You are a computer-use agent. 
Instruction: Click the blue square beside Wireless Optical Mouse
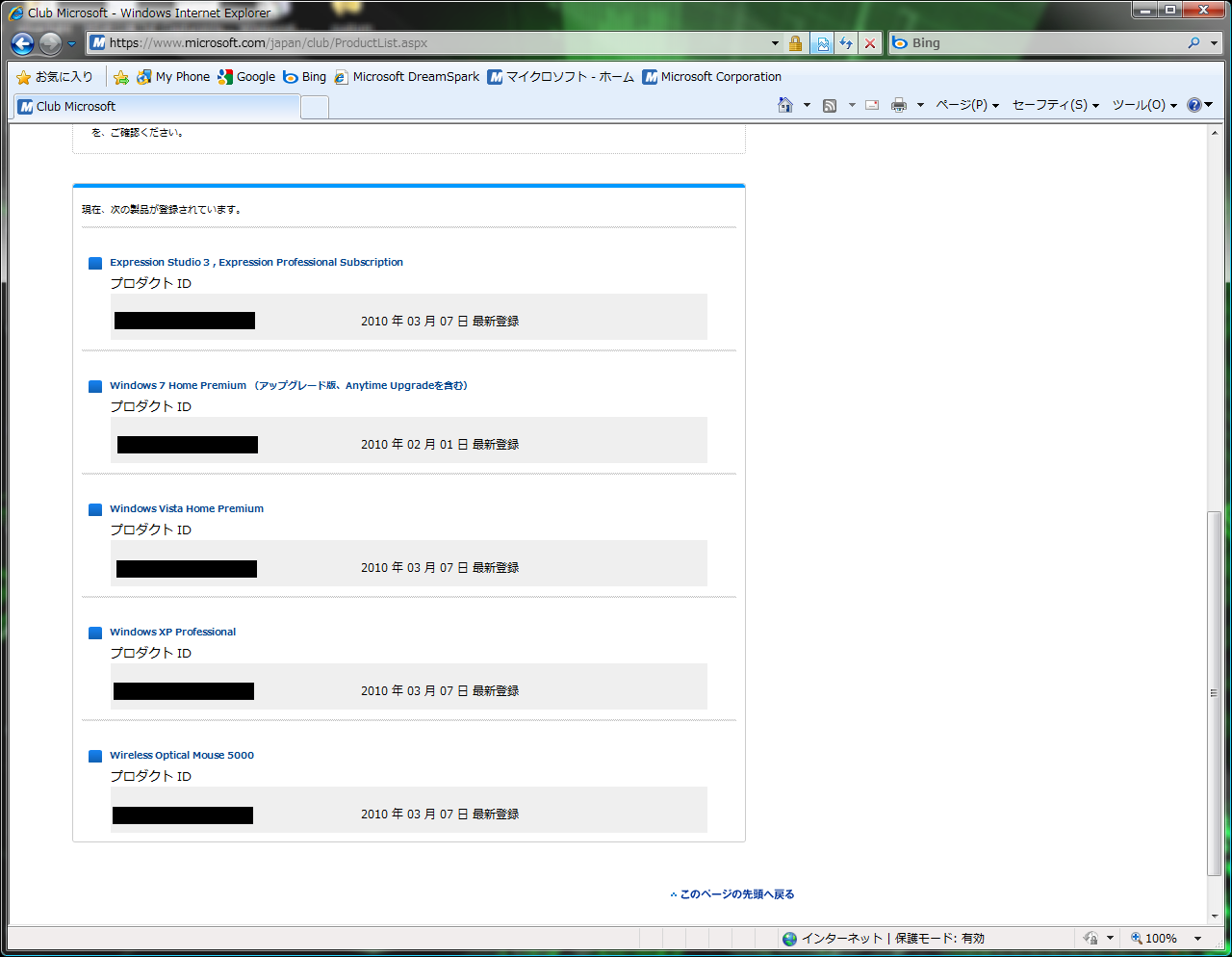tap(95, 756)
